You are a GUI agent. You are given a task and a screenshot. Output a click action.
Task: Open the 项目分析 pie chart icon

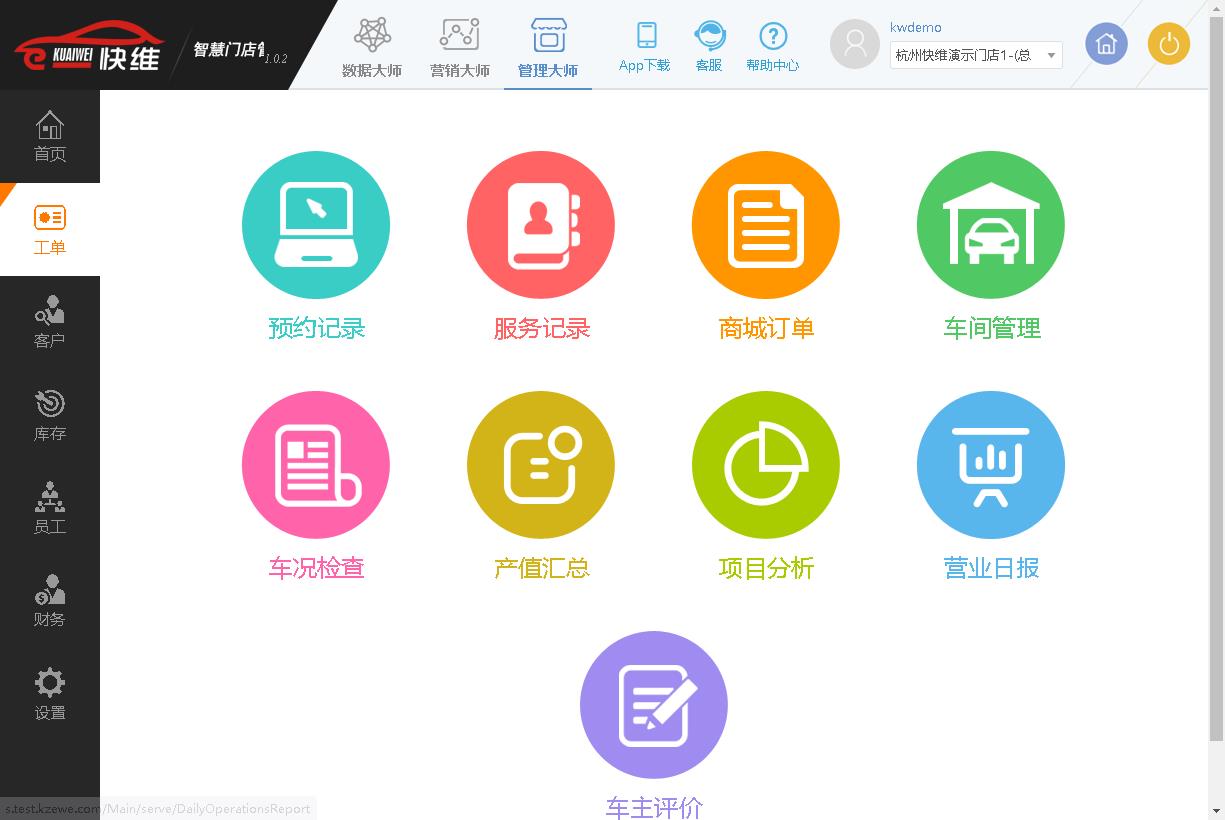point(766,465)
